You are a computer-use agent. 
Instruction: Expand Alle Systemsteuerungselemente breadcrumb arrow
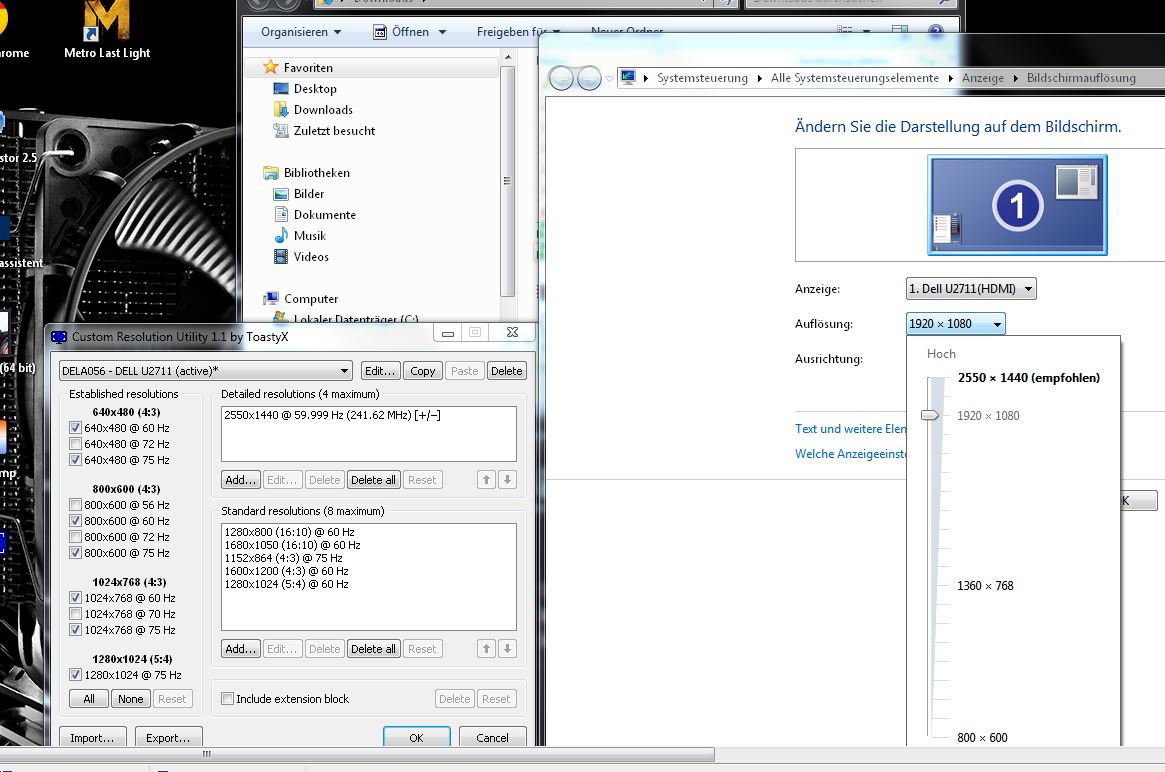950,78
